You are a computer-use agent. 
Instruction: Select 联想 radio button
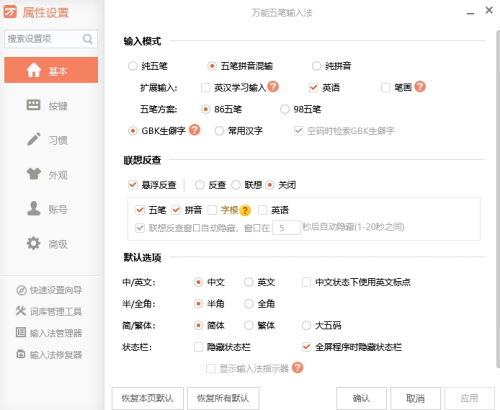pos(236,185)
